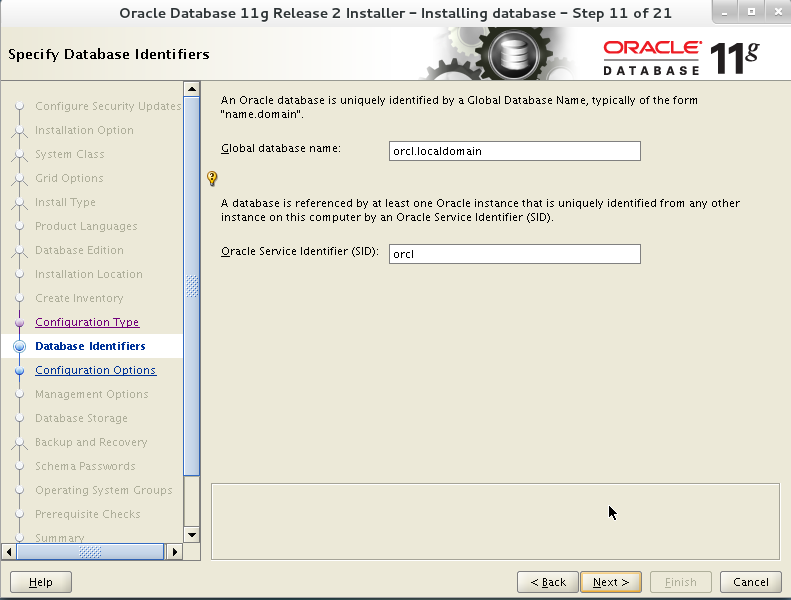Open the Configuration Options step link

(x=96, y=370)
